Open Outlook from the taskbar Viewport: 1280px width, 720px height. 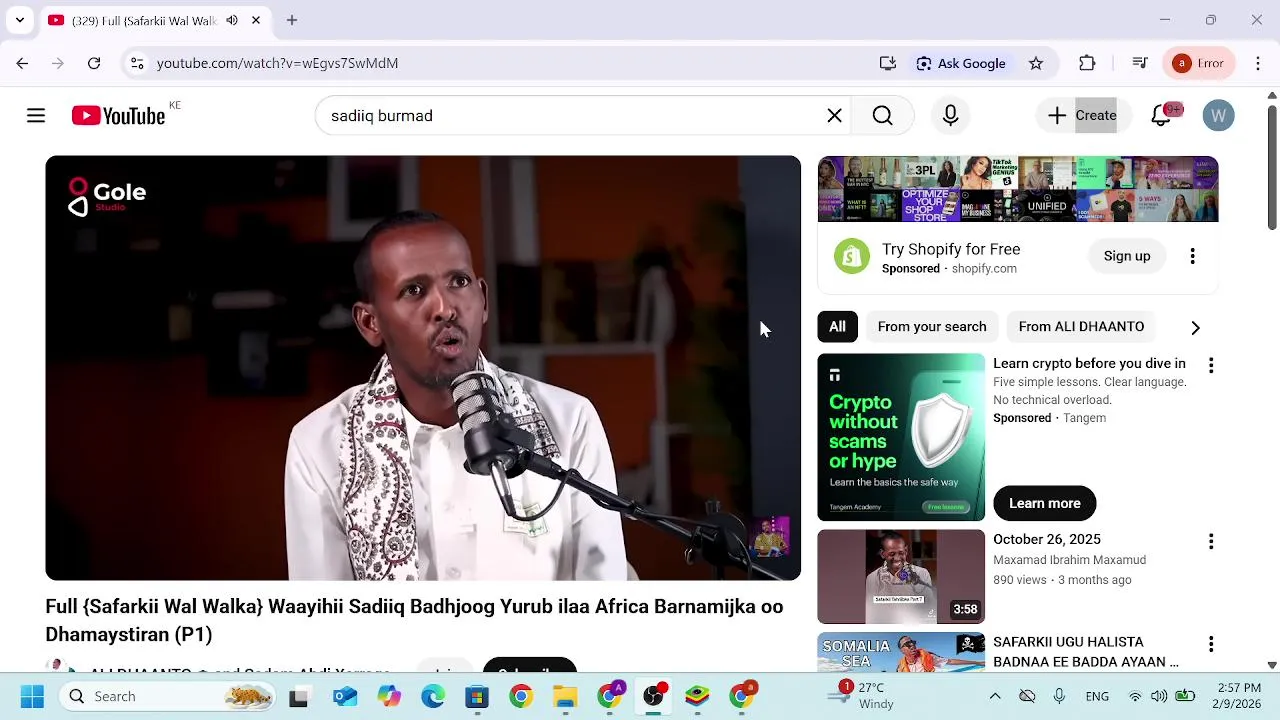(345, 697)
